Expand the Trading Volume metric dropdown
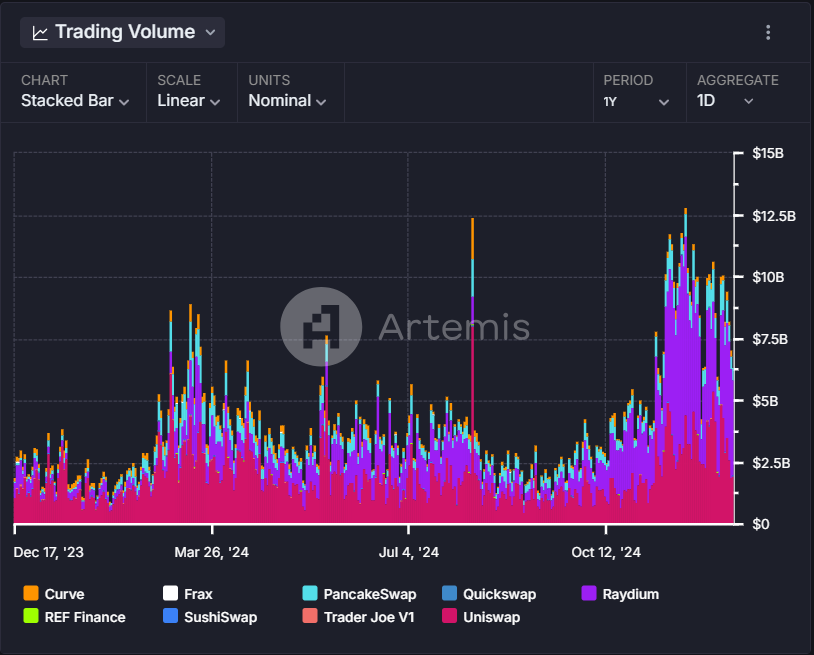 pos(123,32)
